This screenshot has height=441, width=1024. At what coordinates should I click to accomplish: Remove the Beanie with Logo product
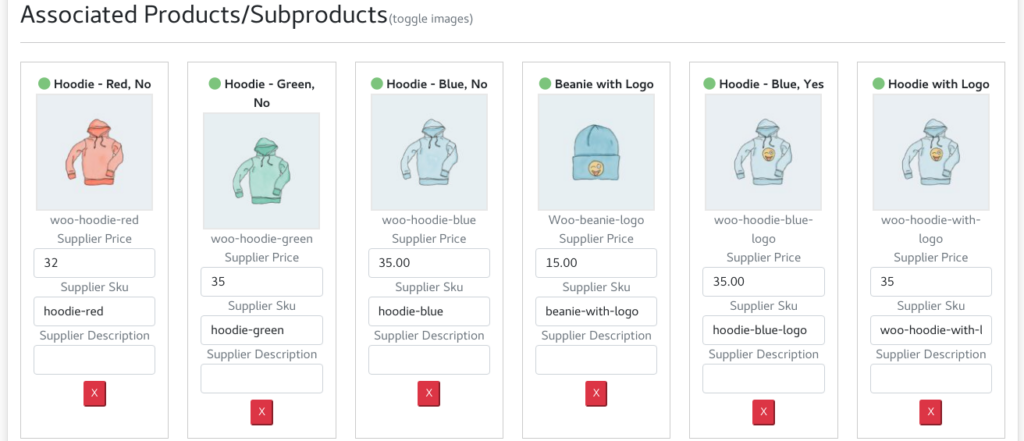(x=596, y=393)
